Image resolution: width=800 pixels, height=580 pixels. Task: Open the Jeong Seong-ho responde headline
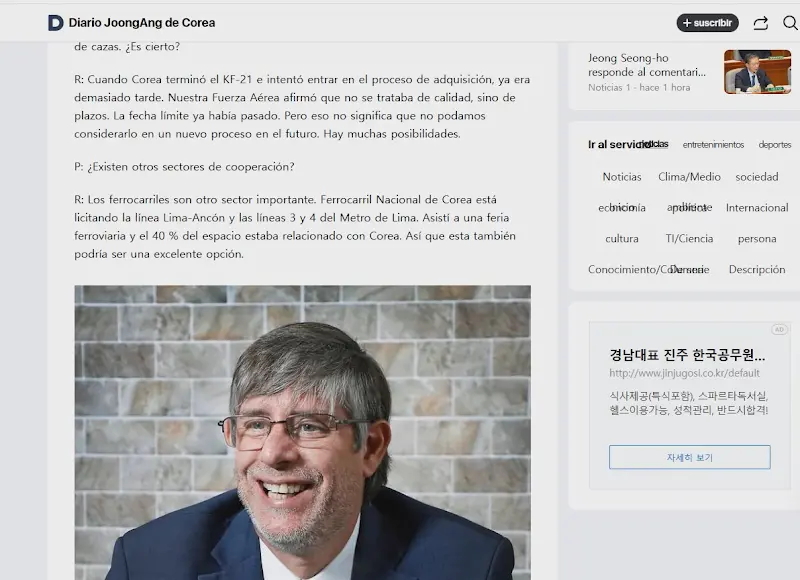[x=646, y=65]
